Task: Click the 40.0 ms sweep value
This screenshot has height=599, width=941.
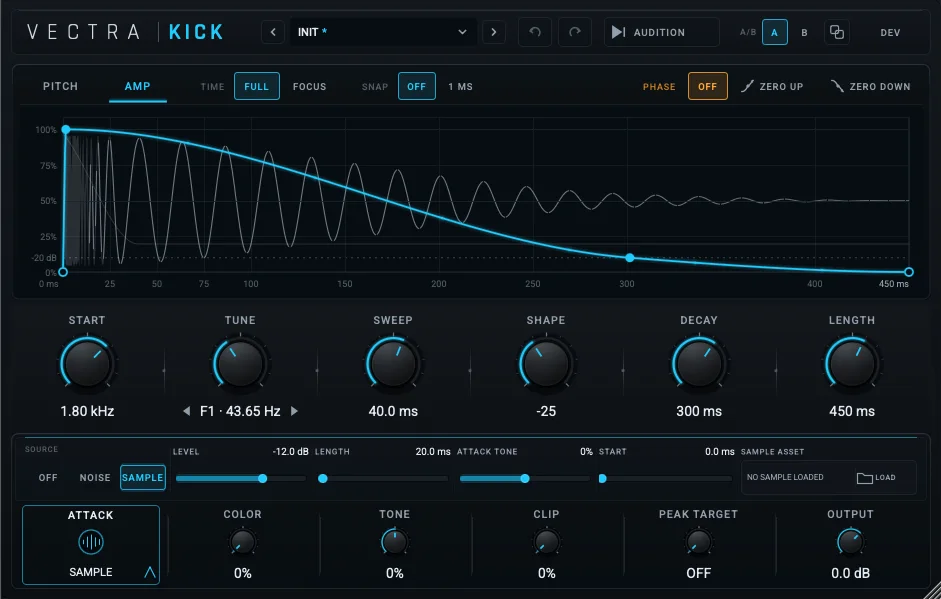Action: point(393,411)
